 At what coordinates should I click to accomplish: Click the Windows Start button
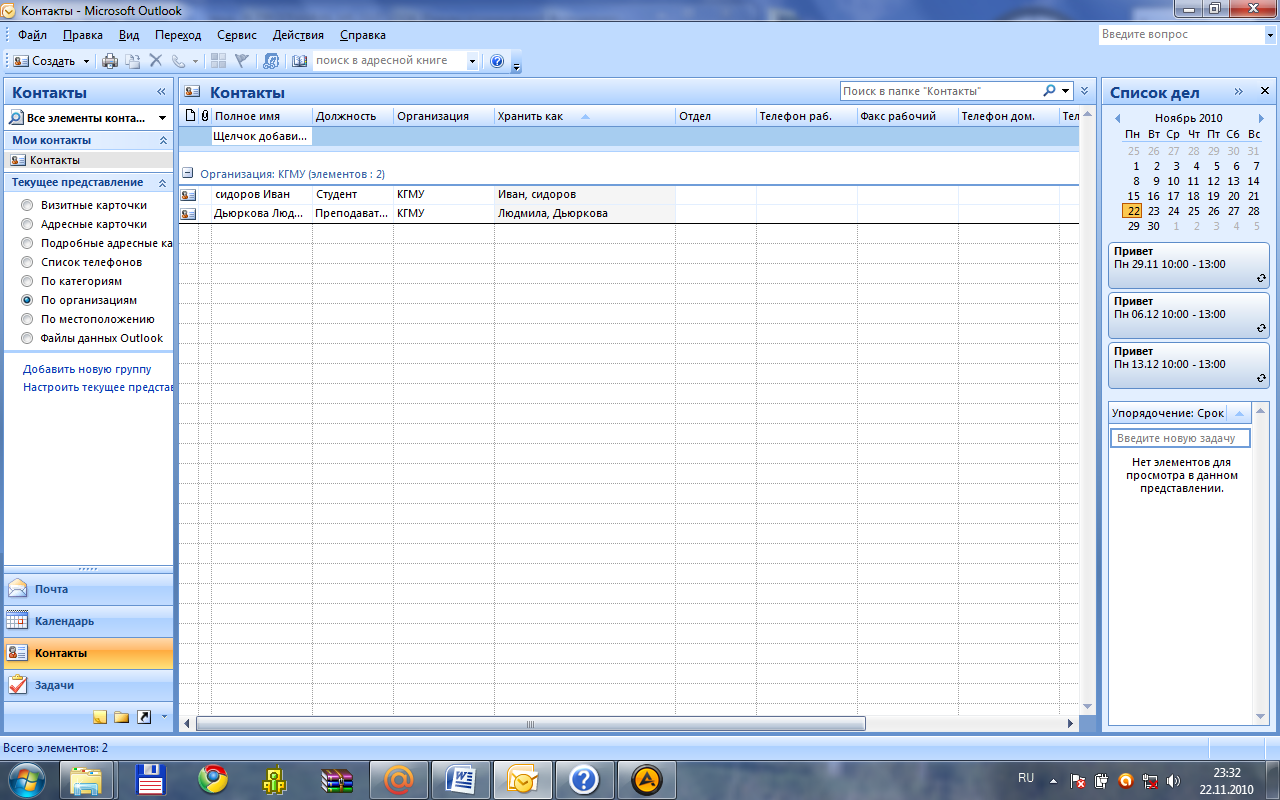coord(25,779)
